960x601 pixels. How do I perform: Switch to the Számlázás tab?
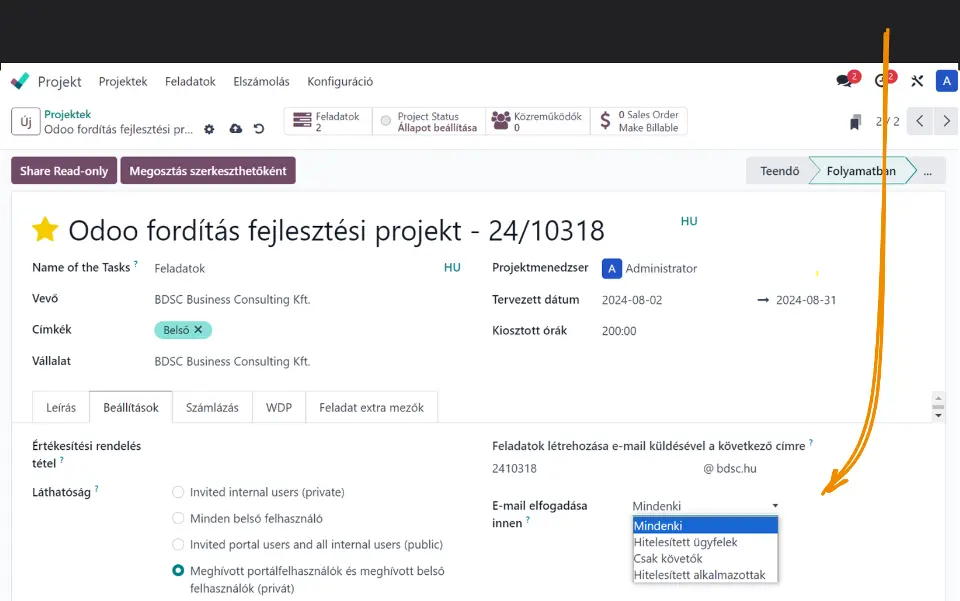(x=212, y=407)
